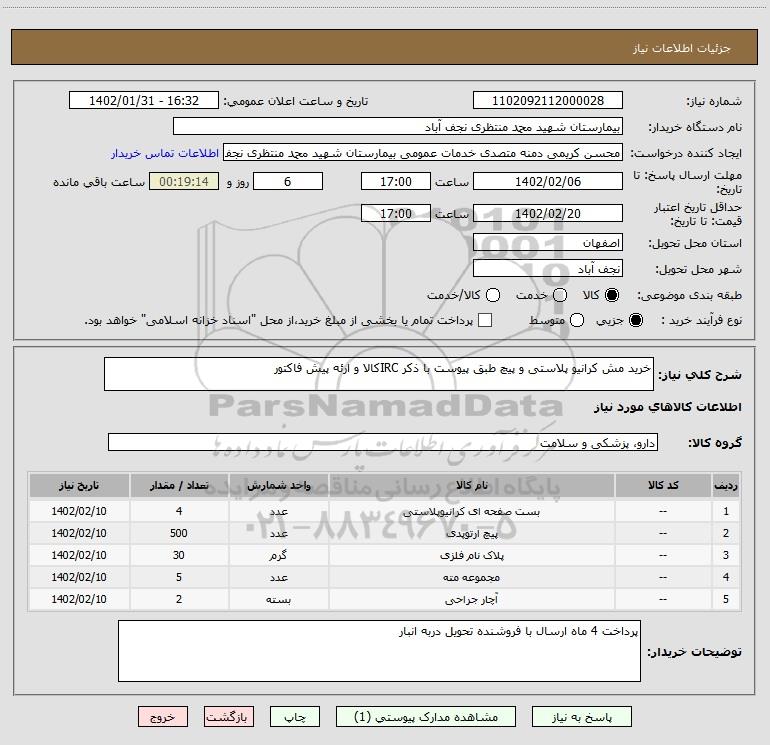Click the پاسخ به نیاز button

click(x=581, y=717)
